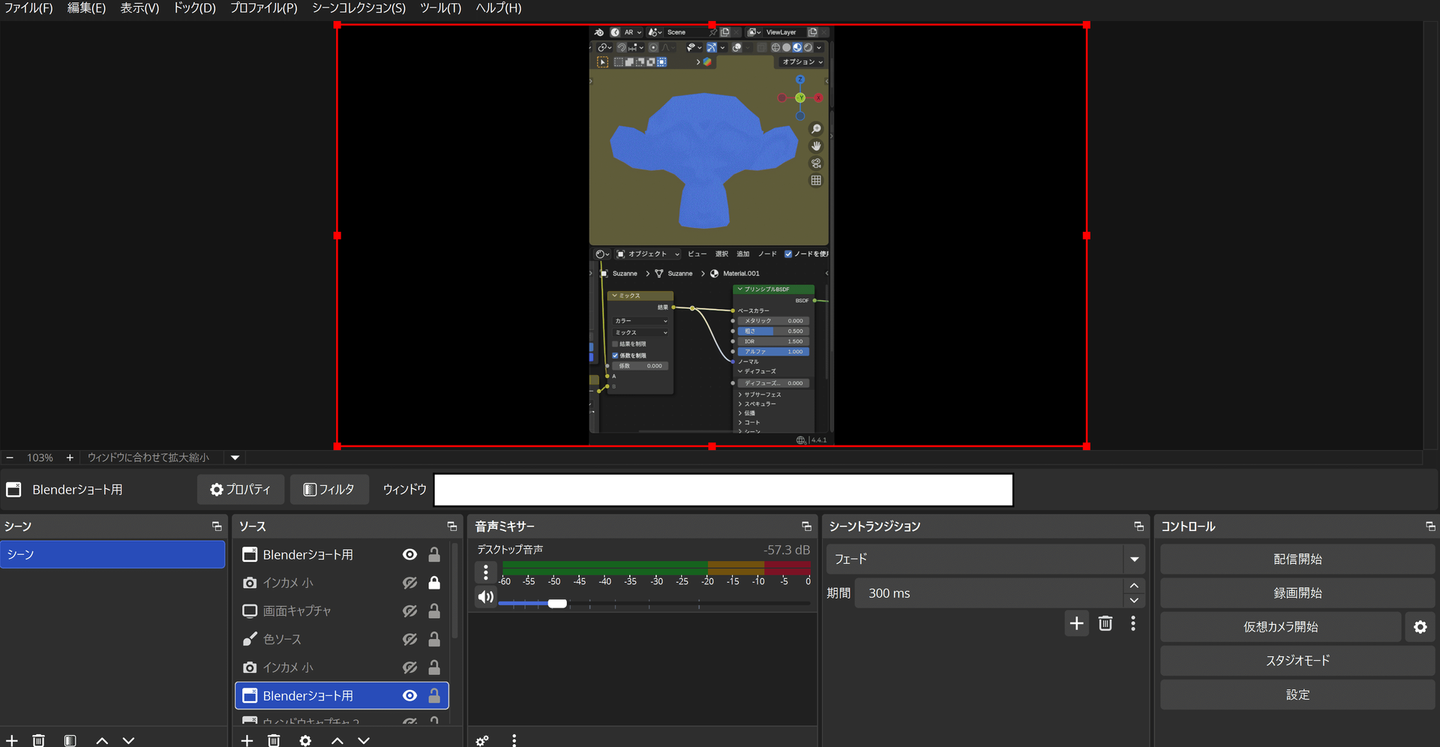Open the プロファイル(P) menu
This screenshot has height=747, width=1440.
click(263, 8)
